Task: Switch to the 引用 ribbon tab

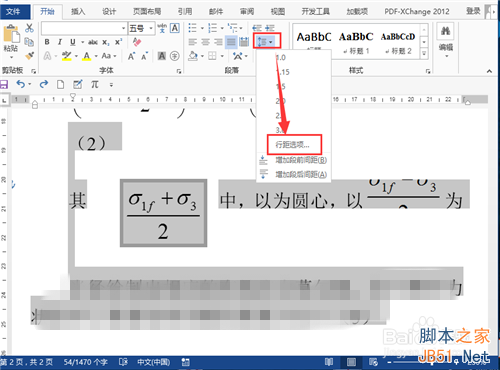Action: click(185, 12)
